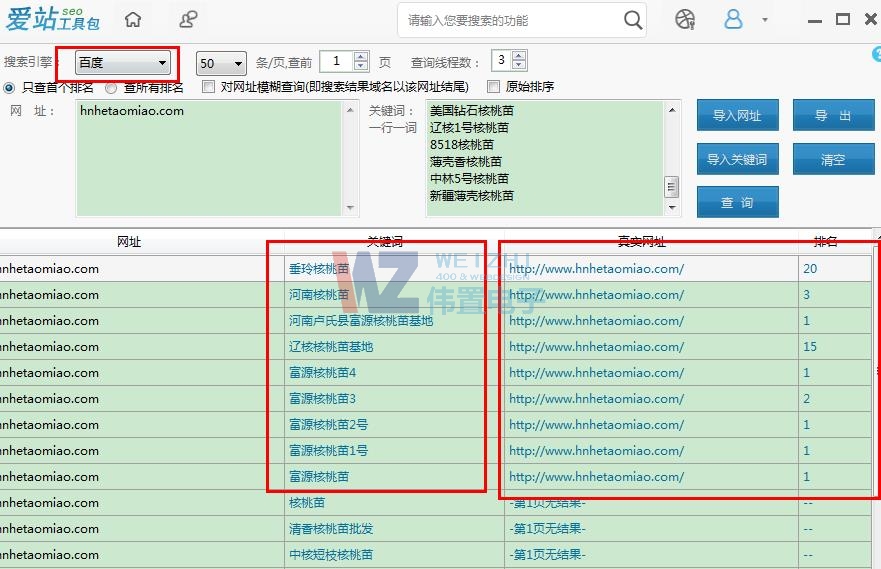Open the 百度 search engine dropdown

pos(123,63)
